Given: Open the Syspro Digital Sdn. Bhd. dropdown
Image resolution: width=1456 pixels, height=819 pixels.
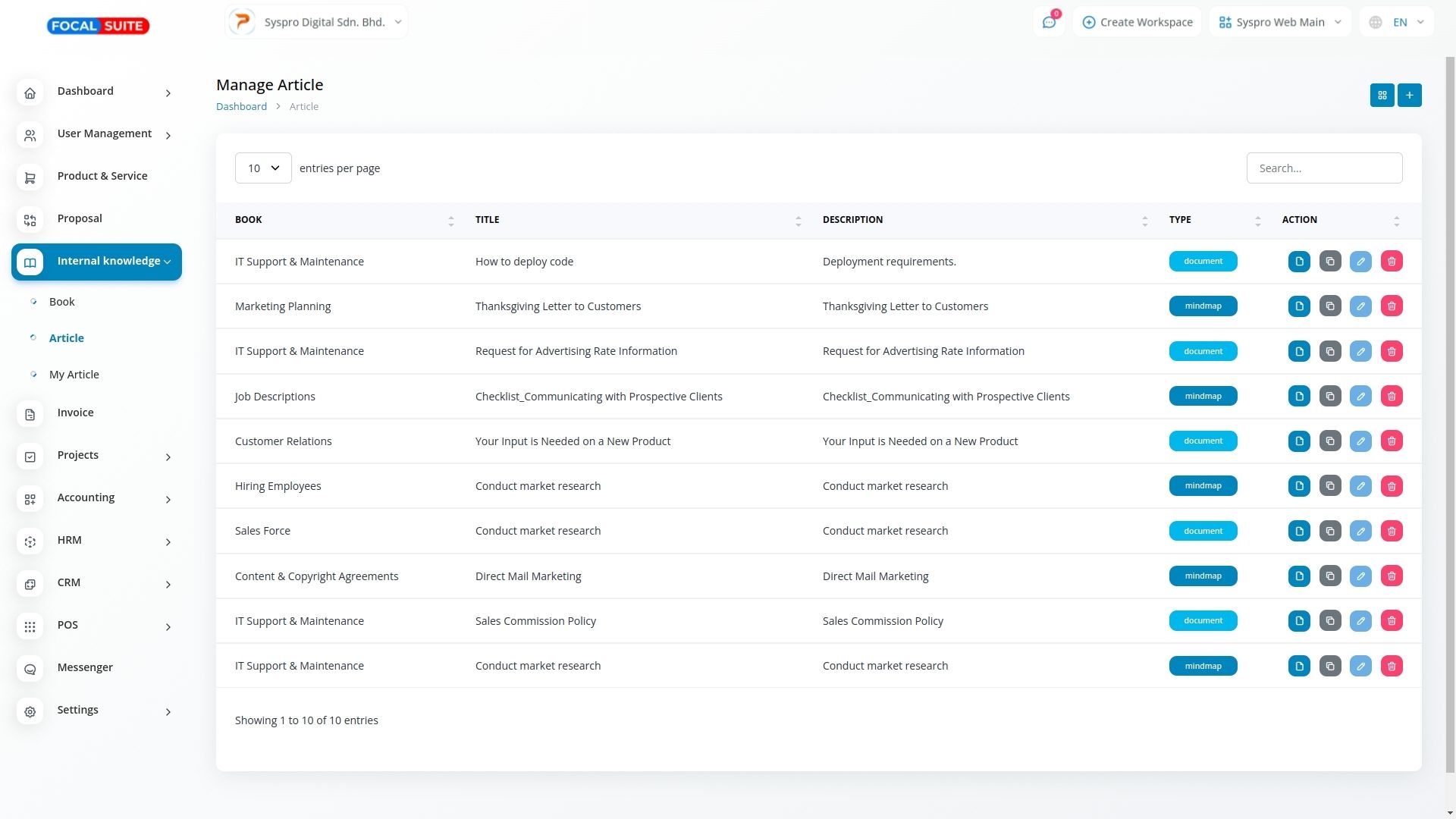Looking at the screenshot, I should [x=316, y=22].
